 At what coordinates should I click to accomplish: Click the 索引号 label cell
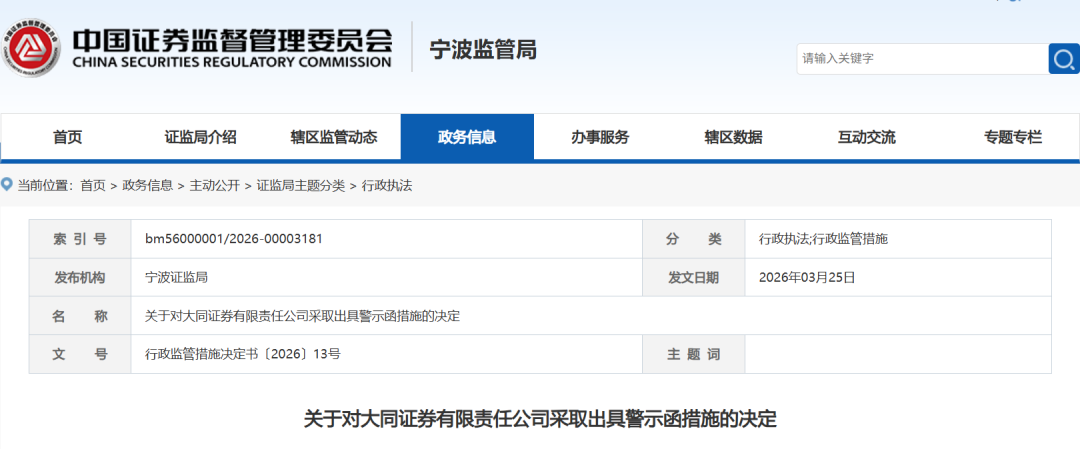click(x=80, y=239)
